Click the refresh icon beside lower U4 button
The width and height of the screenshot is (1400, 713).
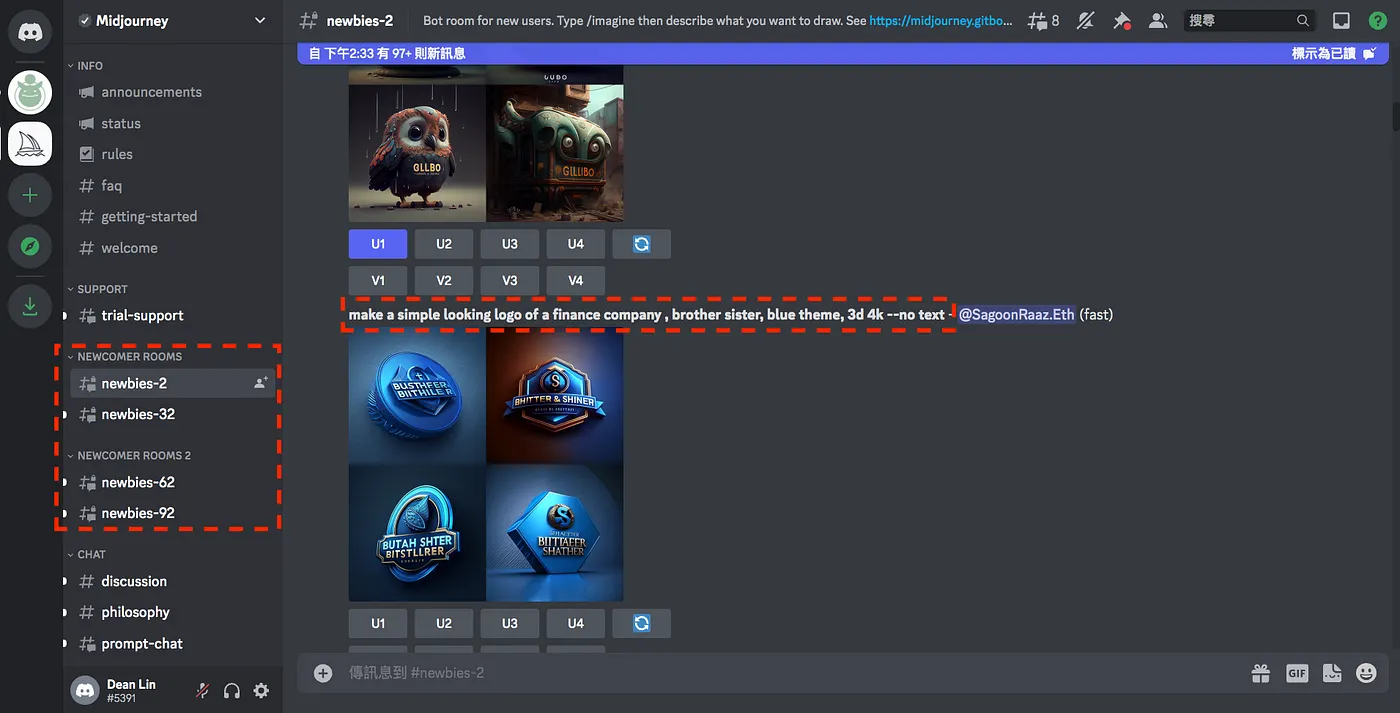point(642,623)
